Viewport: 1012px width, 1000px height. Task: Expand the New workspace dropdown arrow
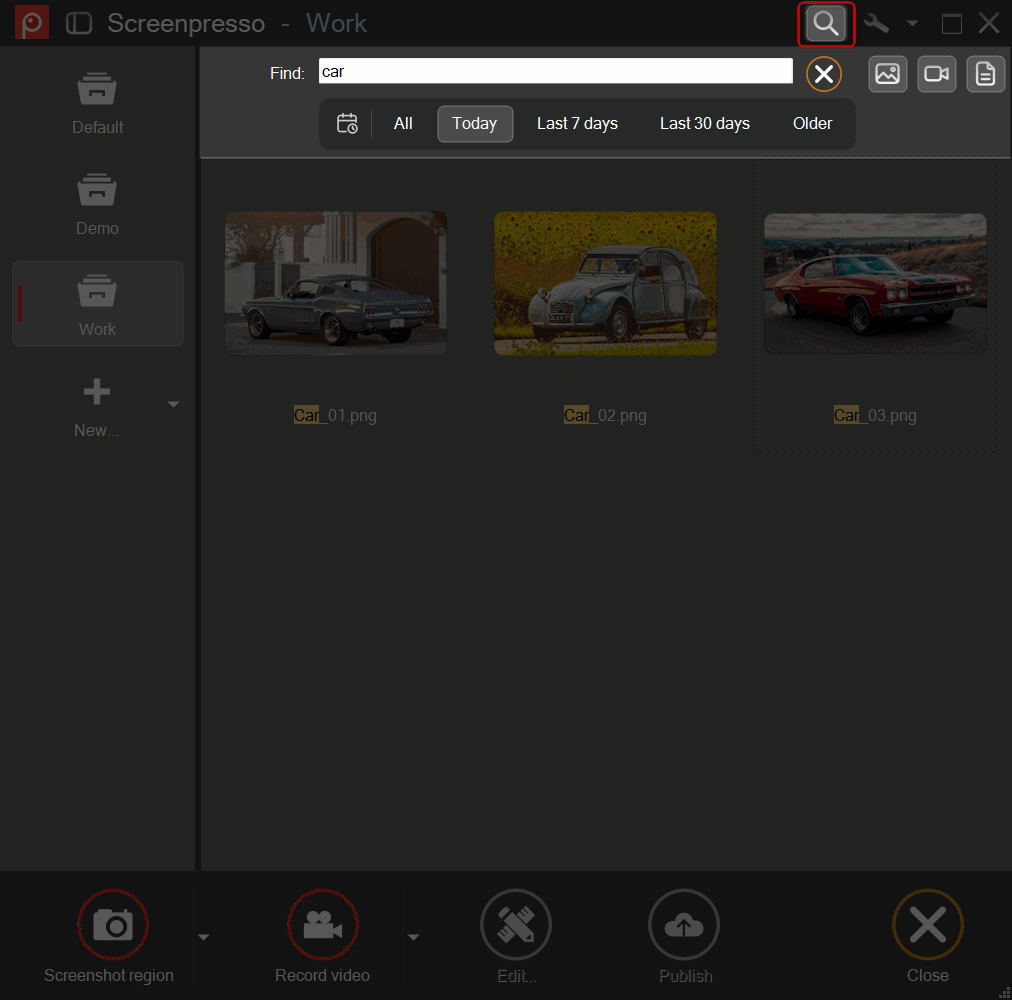(x=173, y=404)
